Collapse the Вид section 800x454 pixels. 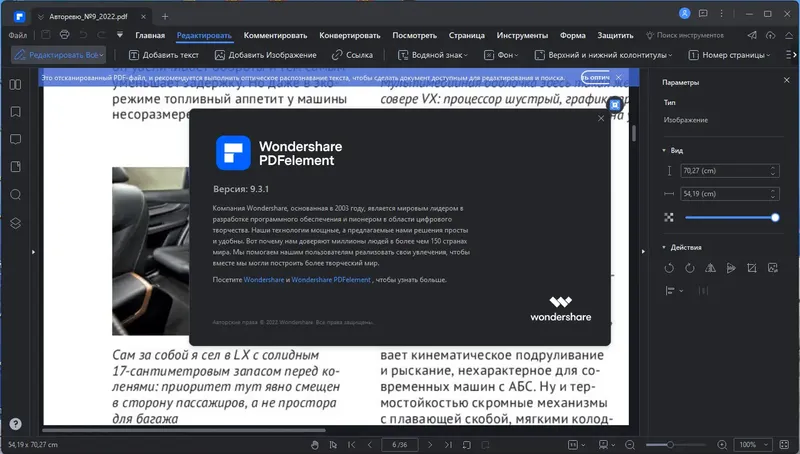coord(664,150)
